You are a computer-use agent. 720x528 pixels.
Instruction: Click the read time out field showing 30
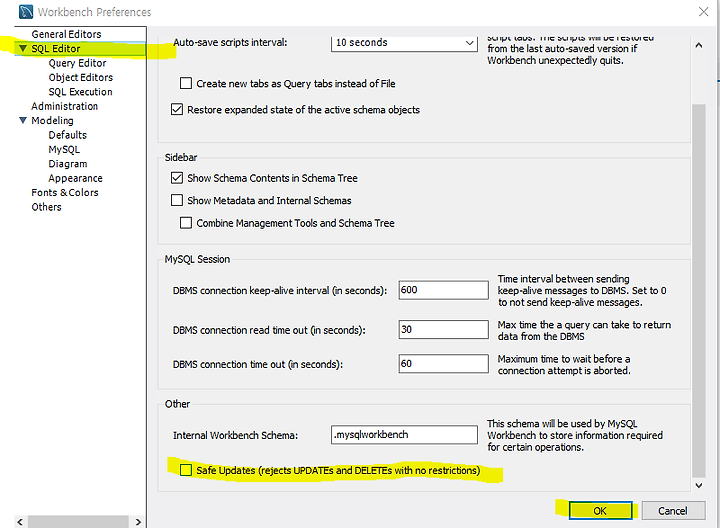click(x=444, y=330)
